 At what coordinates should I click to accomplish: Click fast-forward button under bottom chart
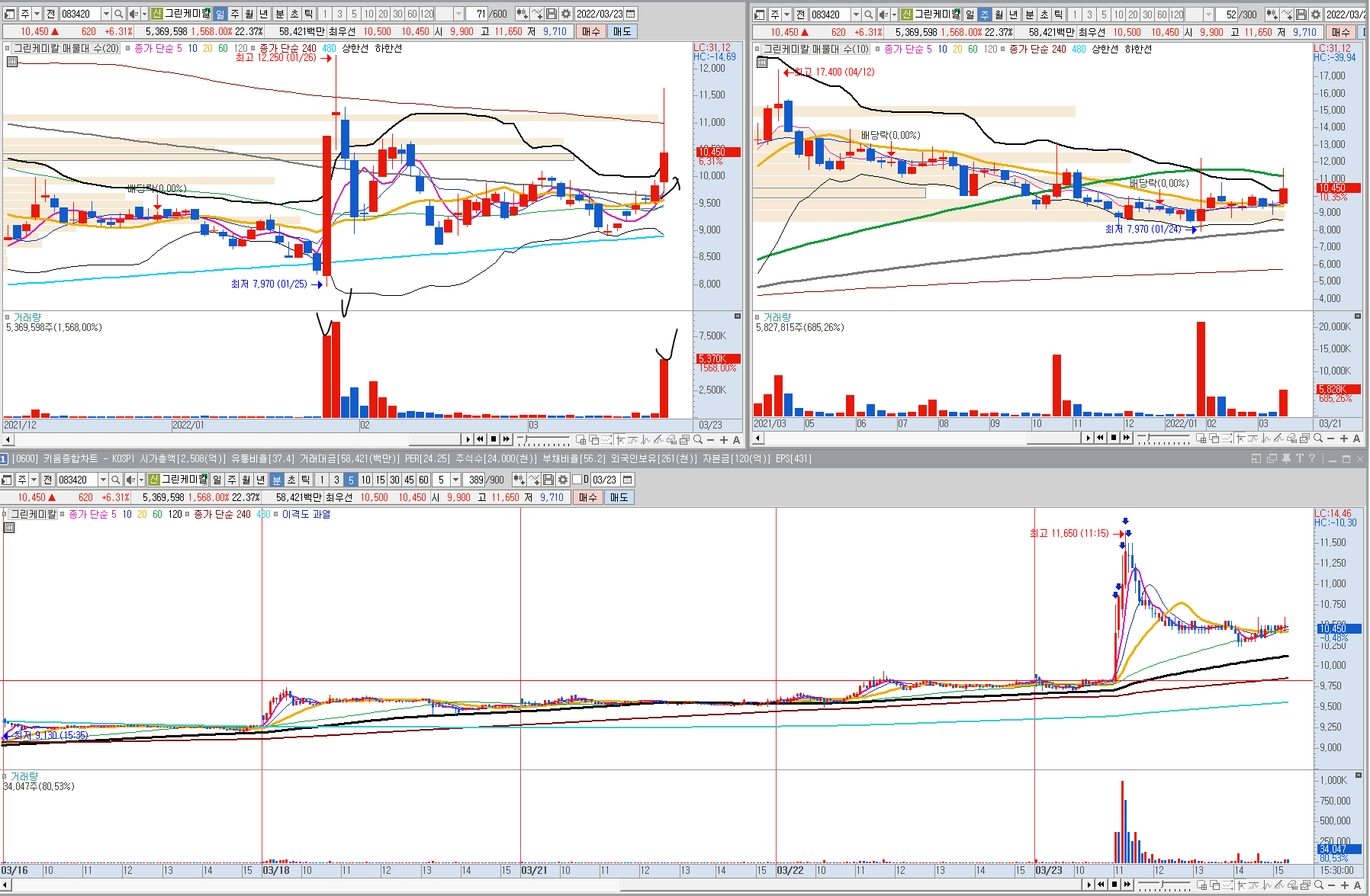(1127, 885)
